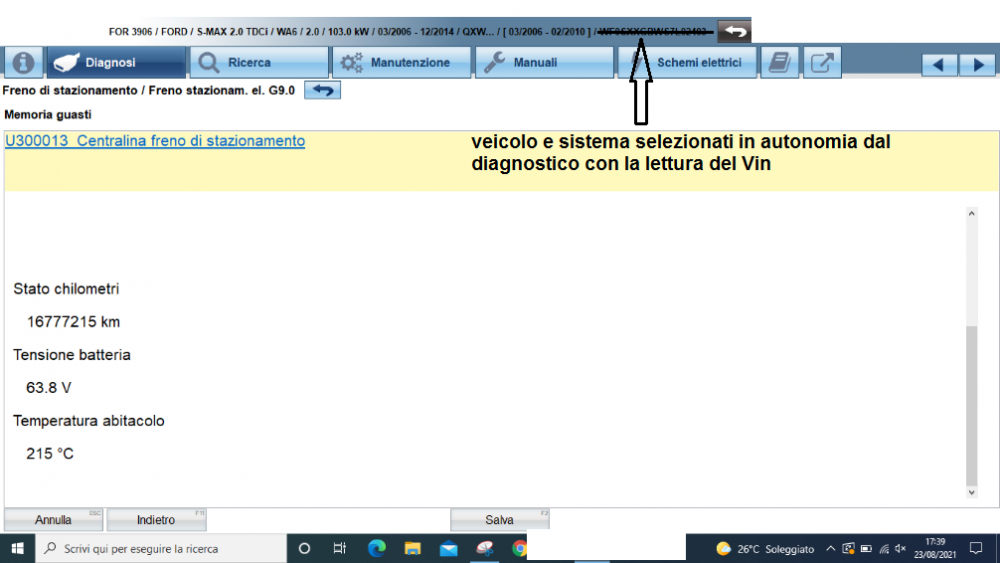Click the external link export icon

tap(822, 62)
